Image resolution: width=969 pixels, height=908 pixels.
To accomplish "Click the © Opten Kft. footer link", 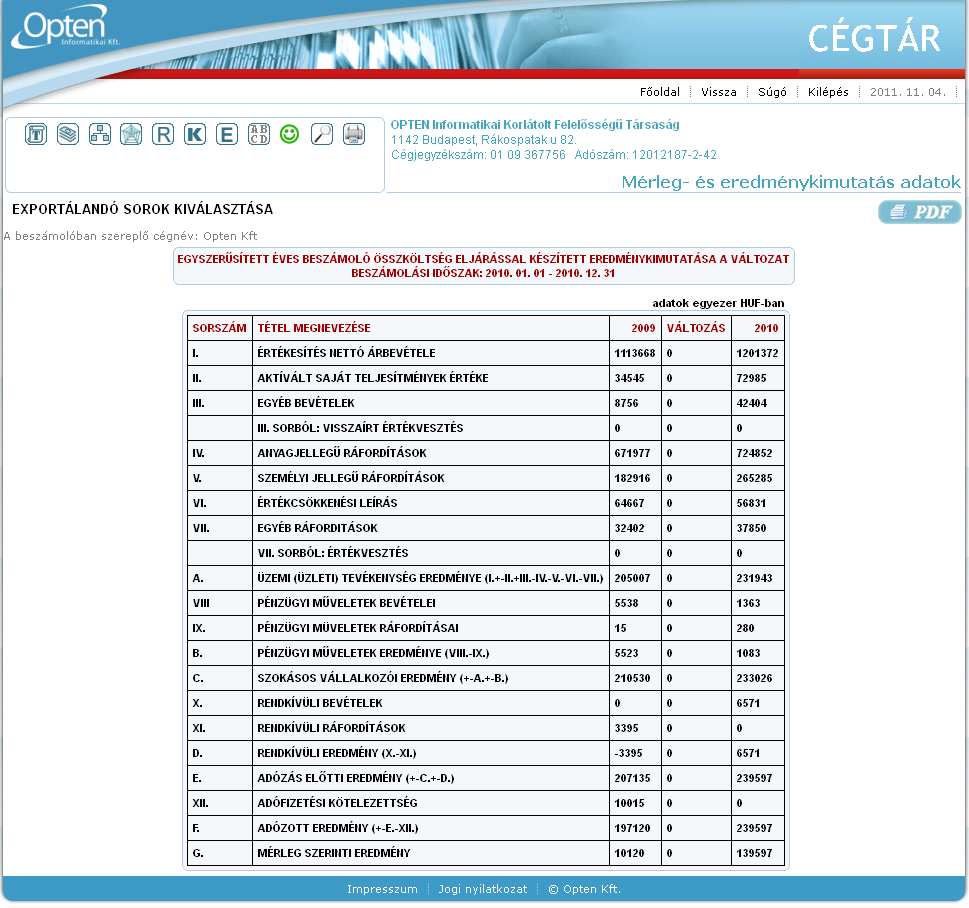I will [x=585, y=889].
